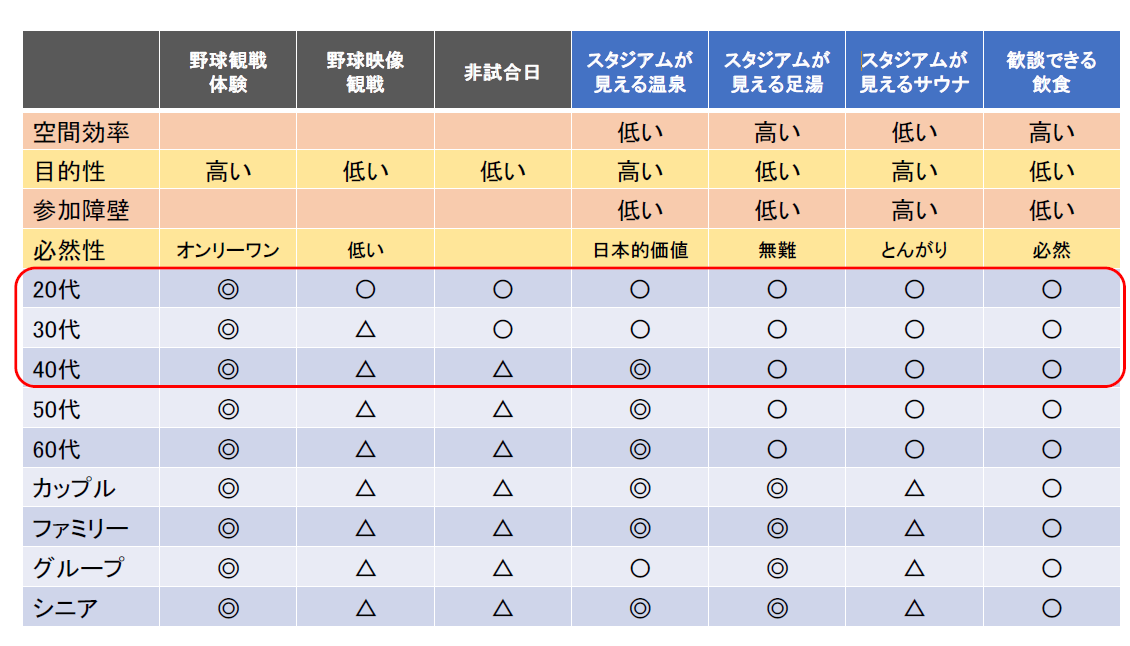Screen dimensions: 1130x646
Task: Click the 野球観戦体験 column header
Action: pos(228,71)
